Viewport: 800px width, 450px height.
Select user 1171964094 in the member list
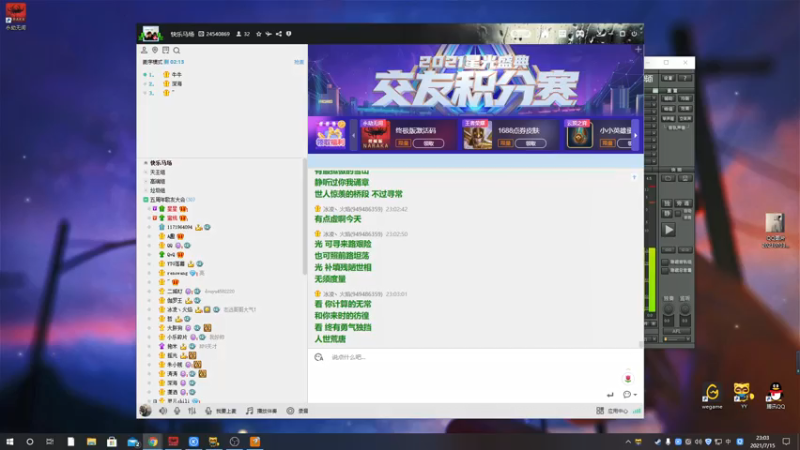(180, 227)
